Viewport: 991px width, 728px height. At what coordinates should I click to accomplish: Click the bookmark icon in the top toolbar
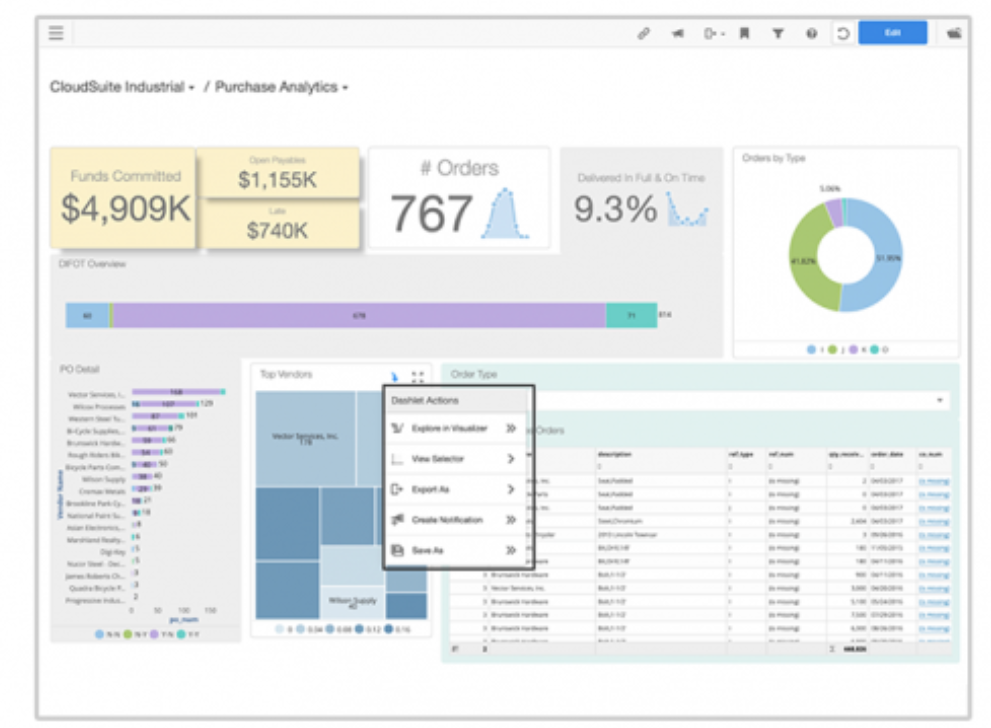pyautogui.click(x=744, y=32)
